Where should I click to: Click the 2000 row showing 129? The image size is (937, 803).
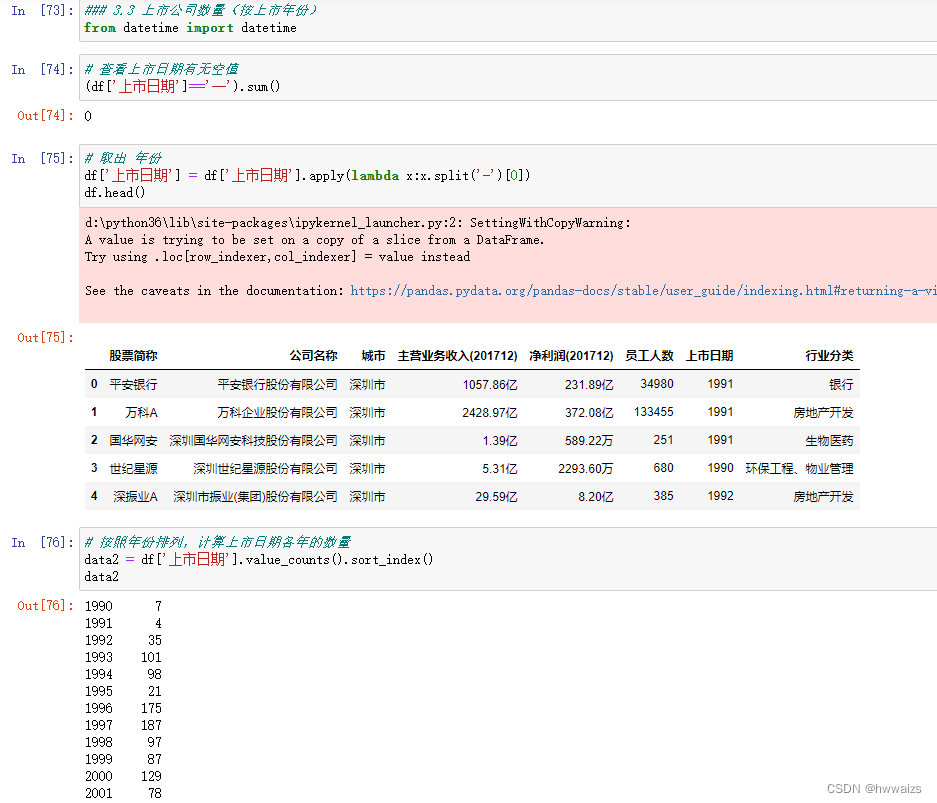click(123, 776)
